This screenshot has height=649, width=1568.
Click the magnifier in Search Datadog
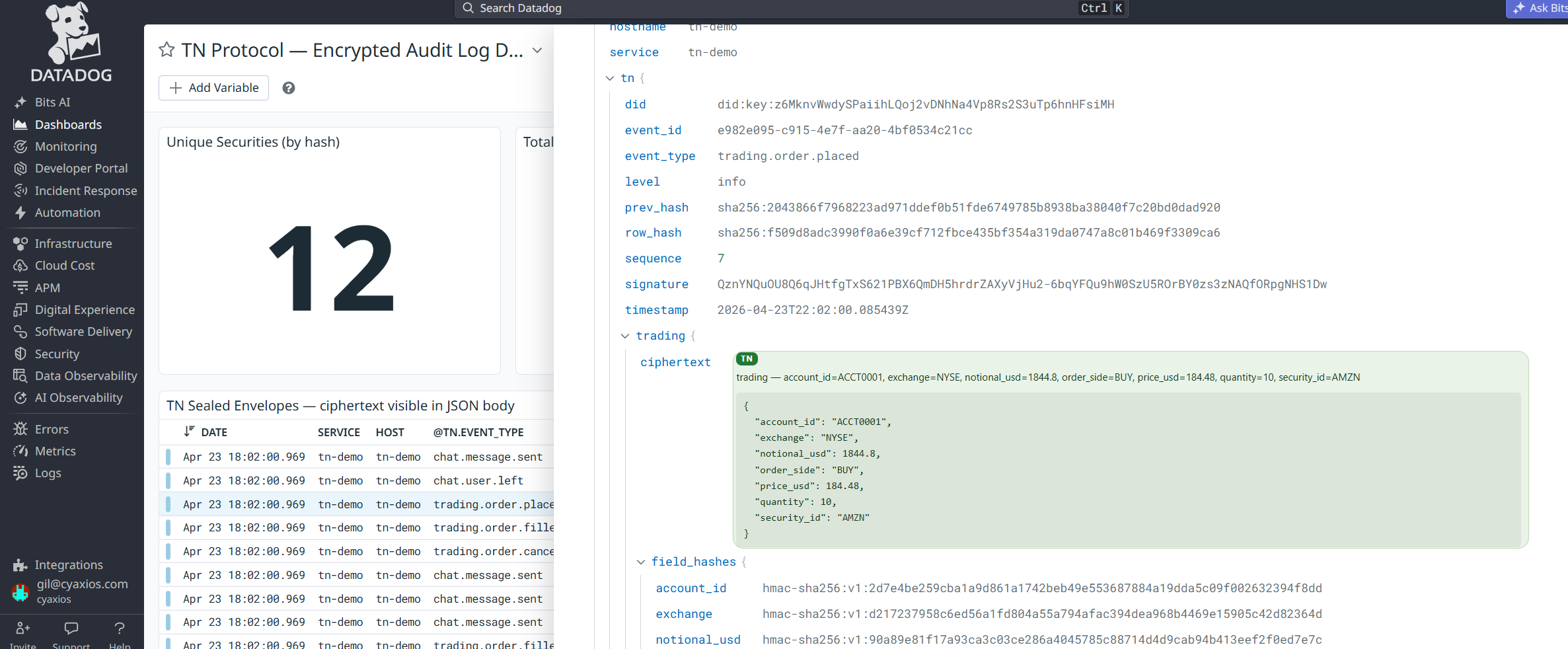click(x=468, y=8)
